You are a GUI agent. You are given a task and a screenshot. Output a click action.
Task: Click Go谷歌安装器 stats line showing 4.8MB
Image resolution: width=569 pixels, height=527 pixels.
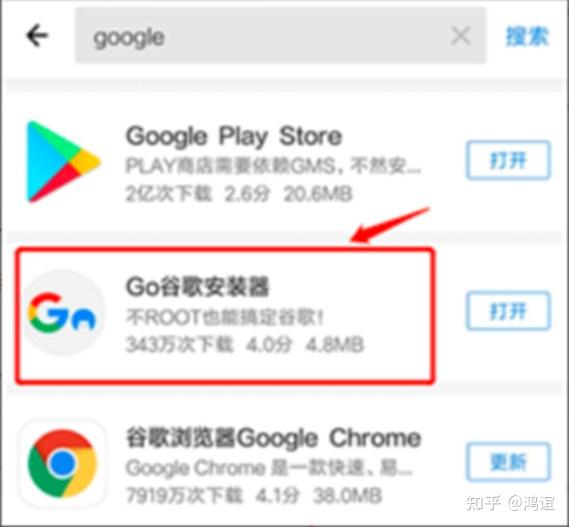[x=245, y=344]
